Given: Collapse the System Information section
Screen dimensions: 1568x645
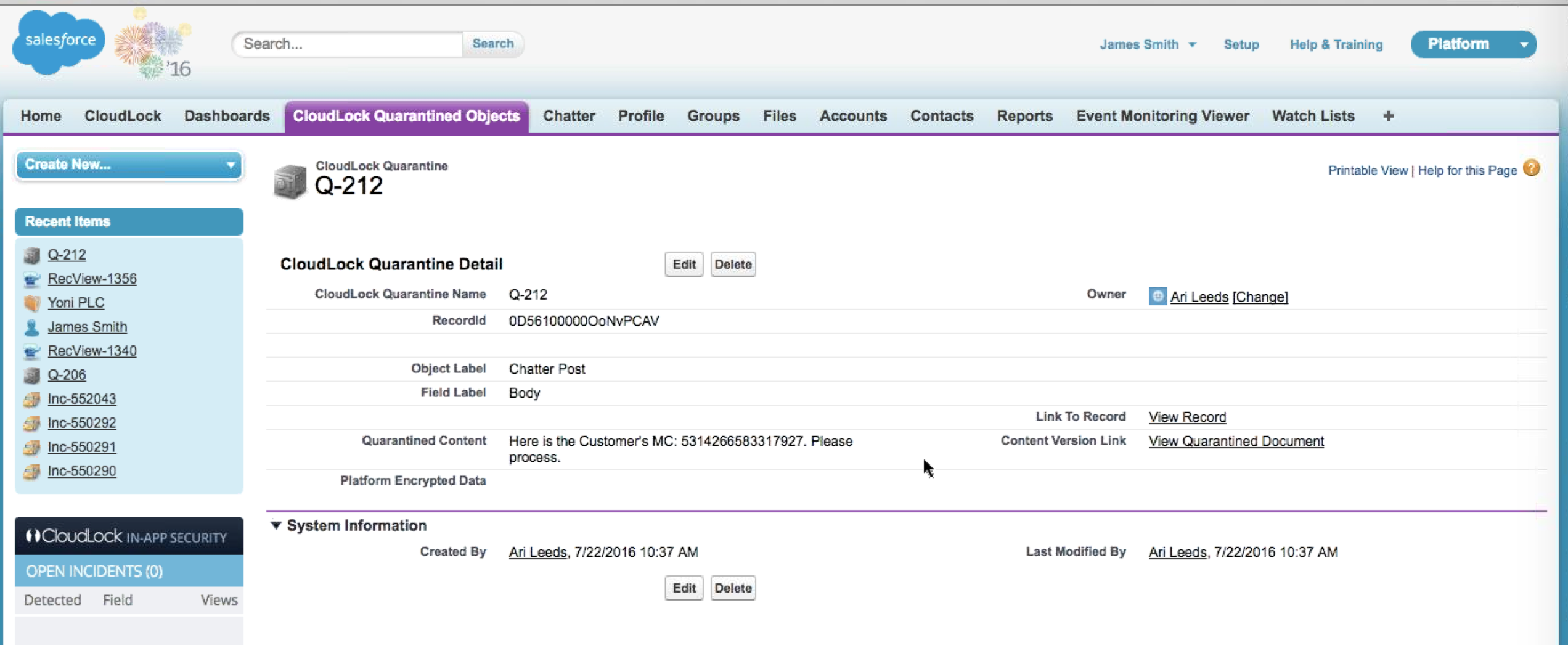Looking at the screenshot, I should [276, 525].
